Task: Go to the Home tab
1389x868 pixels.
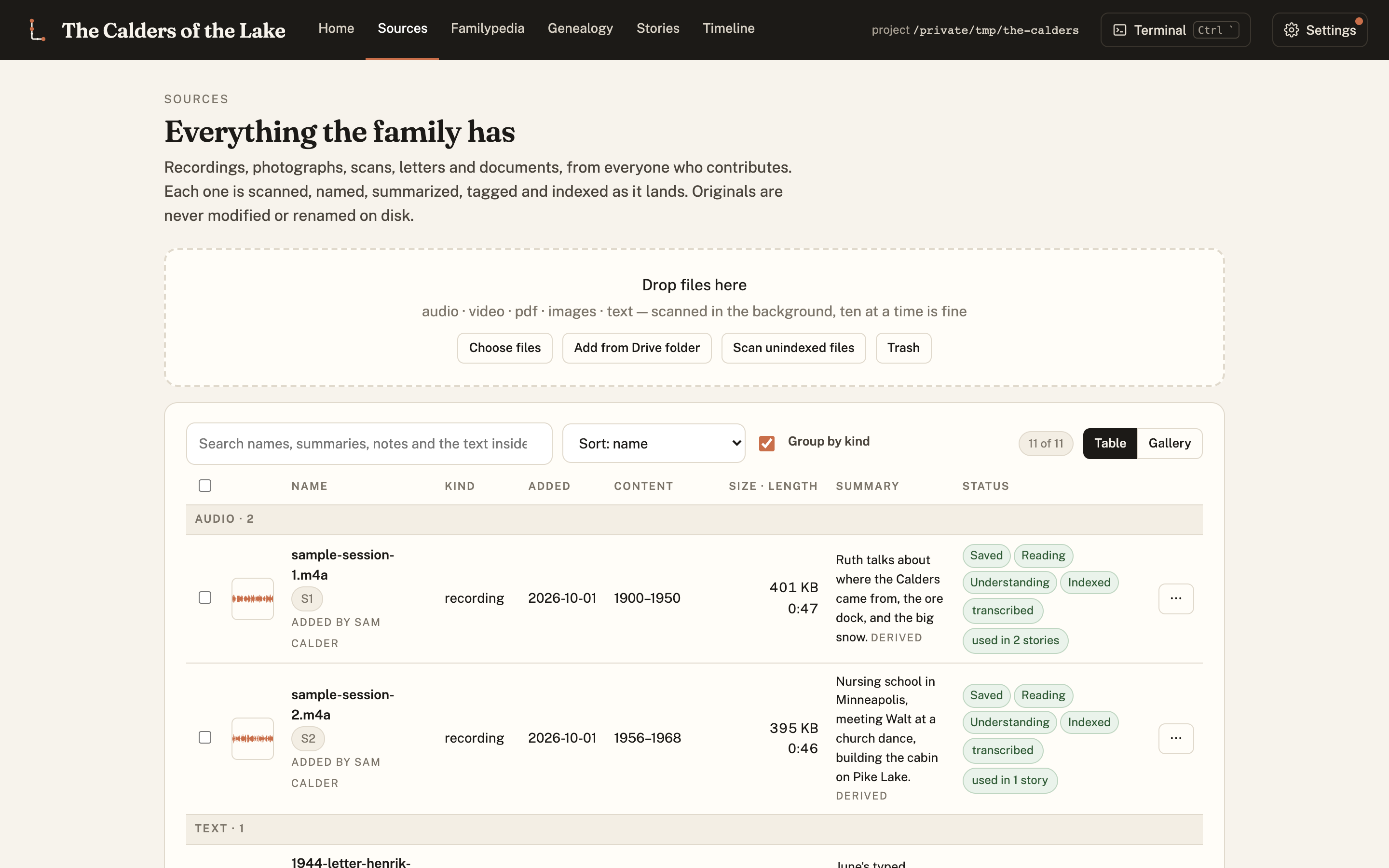Action: pos(336,29)
